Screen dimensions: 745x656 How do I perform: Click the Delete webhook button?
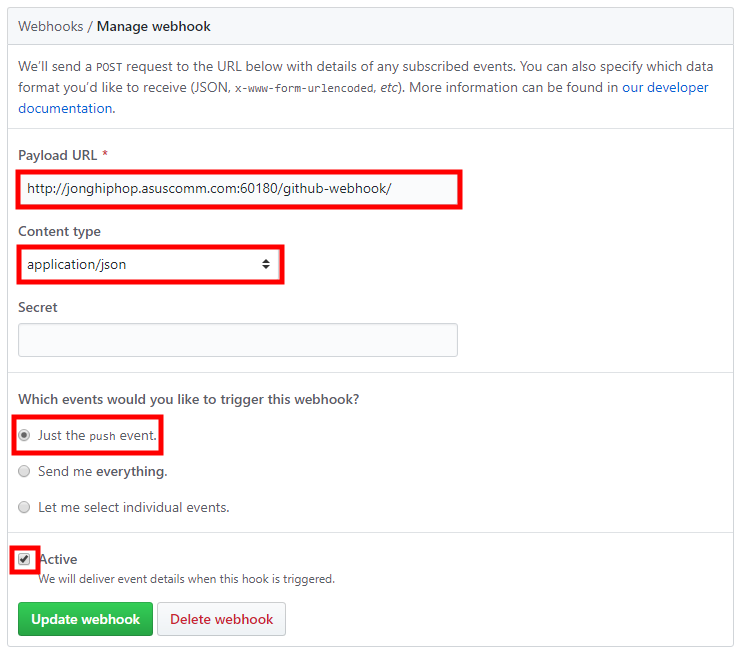tap(221, 619)
